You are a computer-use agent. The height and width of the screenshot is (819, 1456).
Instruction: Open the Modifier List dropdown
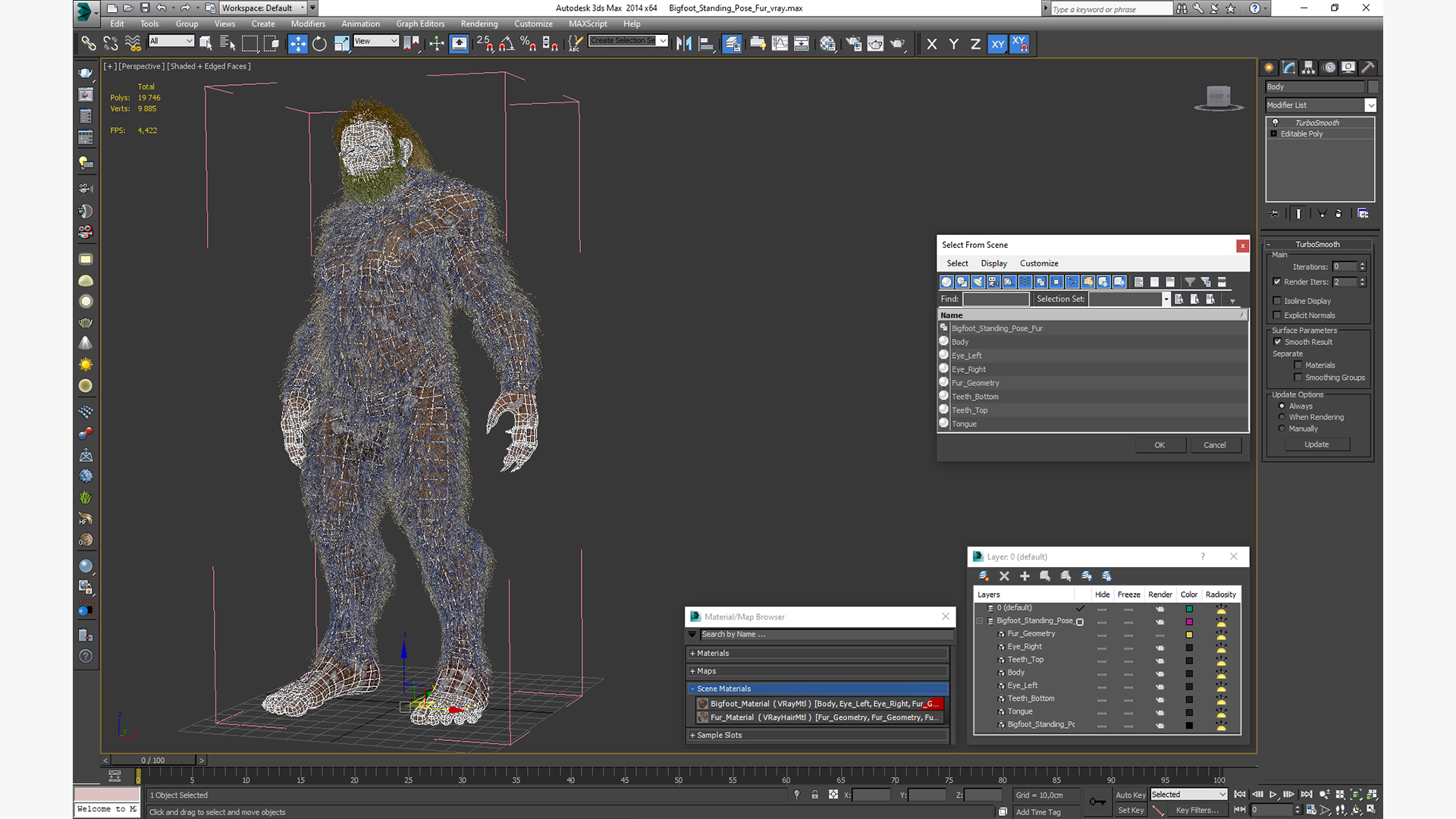pos(1370,105)
